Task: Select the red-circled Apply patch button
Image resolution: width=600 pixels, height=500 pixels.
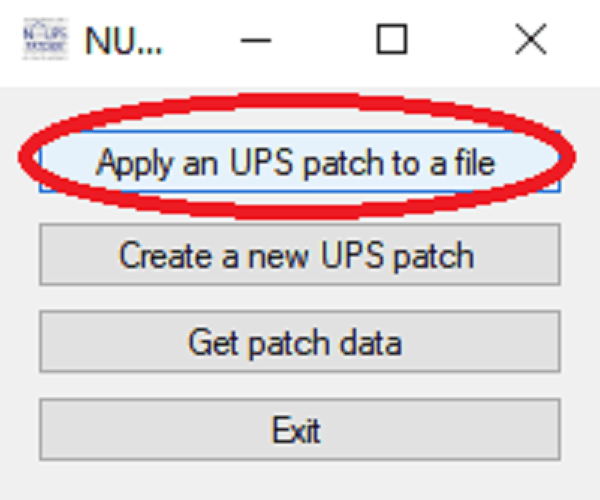Action: click(298, 163)
